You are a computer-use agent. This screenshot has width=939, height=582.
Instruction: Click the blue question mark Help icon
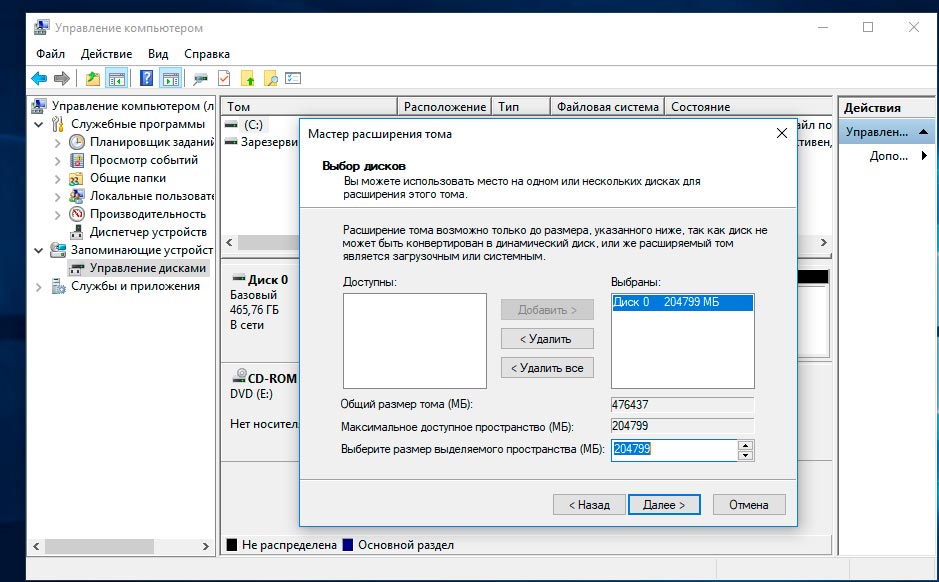tap(147, 78)
